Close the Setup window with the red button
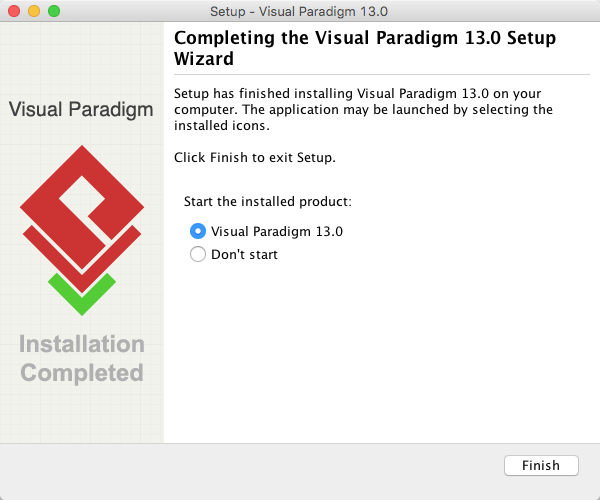 coord(14,11)
